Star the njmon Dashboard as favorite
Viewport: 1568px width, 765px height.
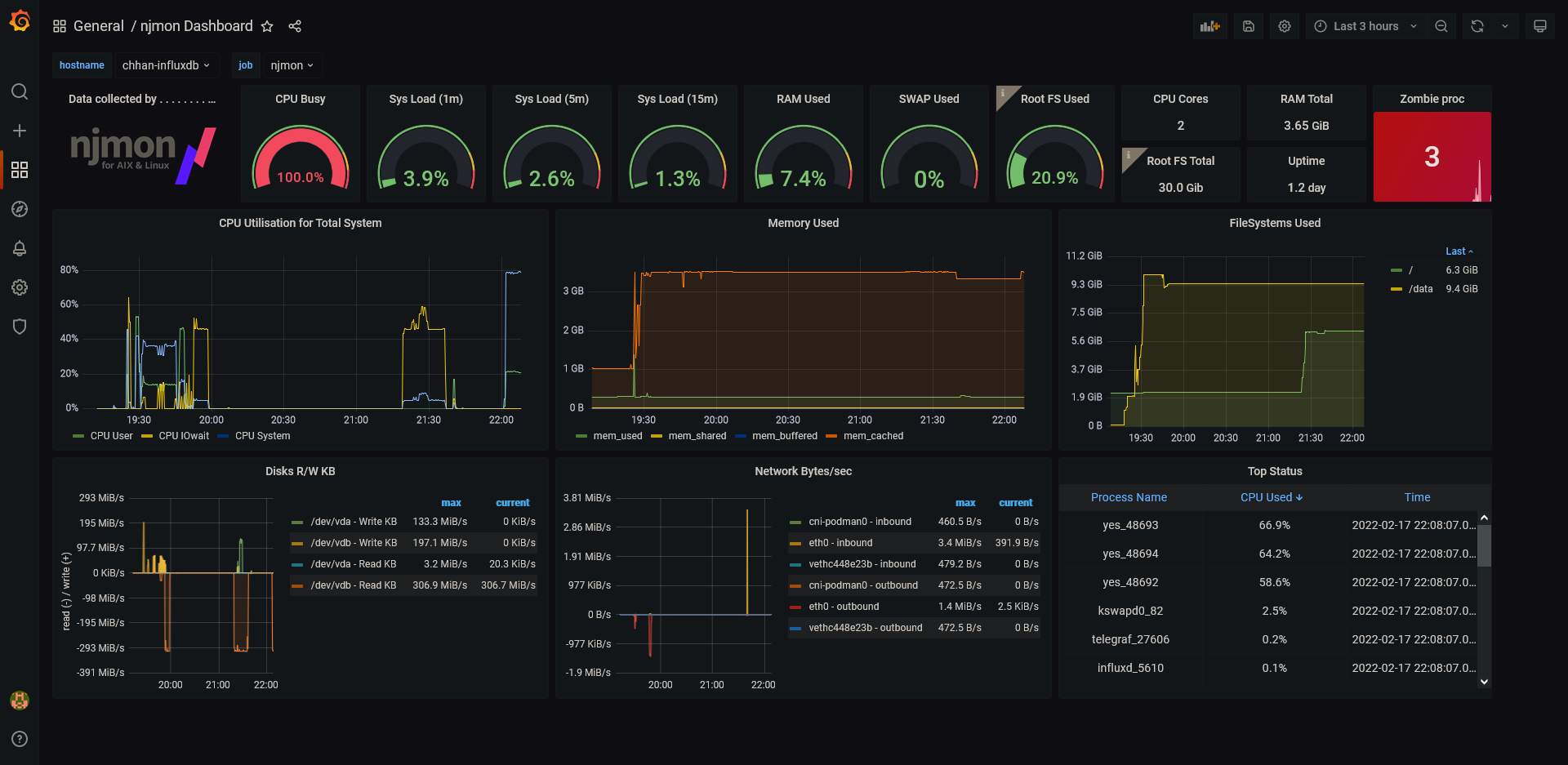click(x=267, y=26)
